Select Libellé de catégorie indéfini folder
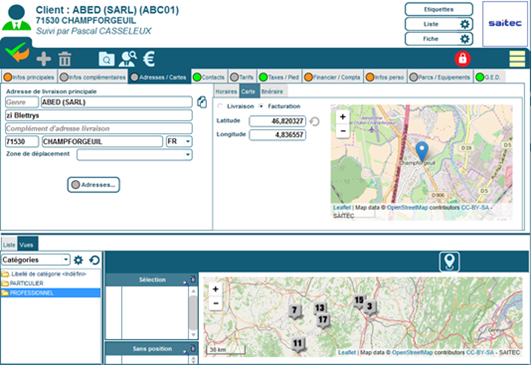The height and width of the screenshot is (365, 531). [x=44, y=274]
